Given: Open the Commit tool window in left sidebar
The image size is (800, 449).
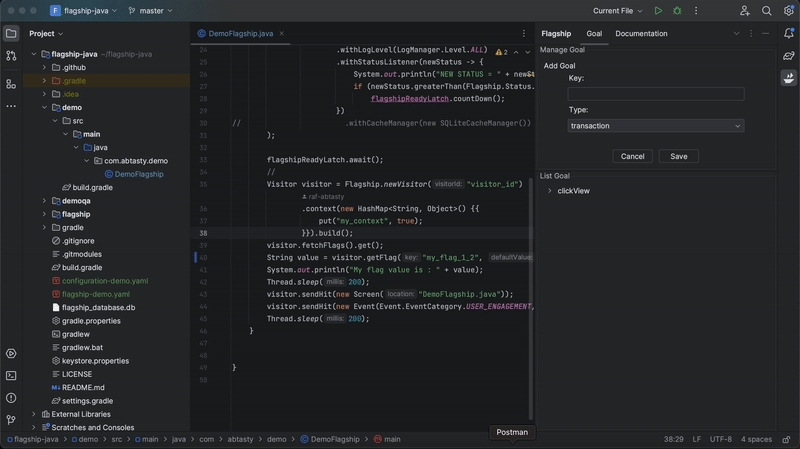Looking at the screenshot, I should coord(11,56).
